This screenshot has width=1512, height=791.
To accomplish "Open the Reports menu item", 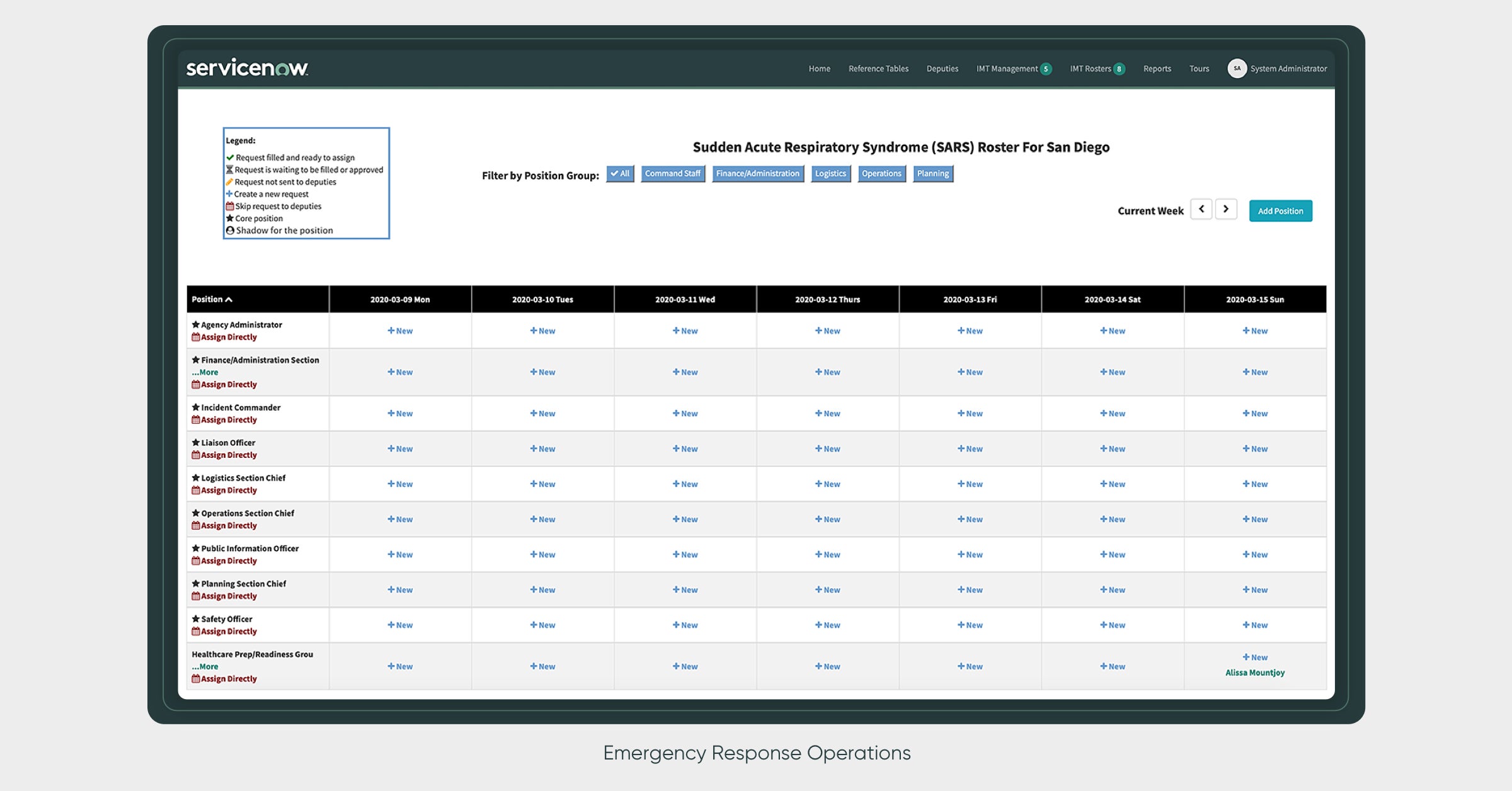I will (1157, 69).
